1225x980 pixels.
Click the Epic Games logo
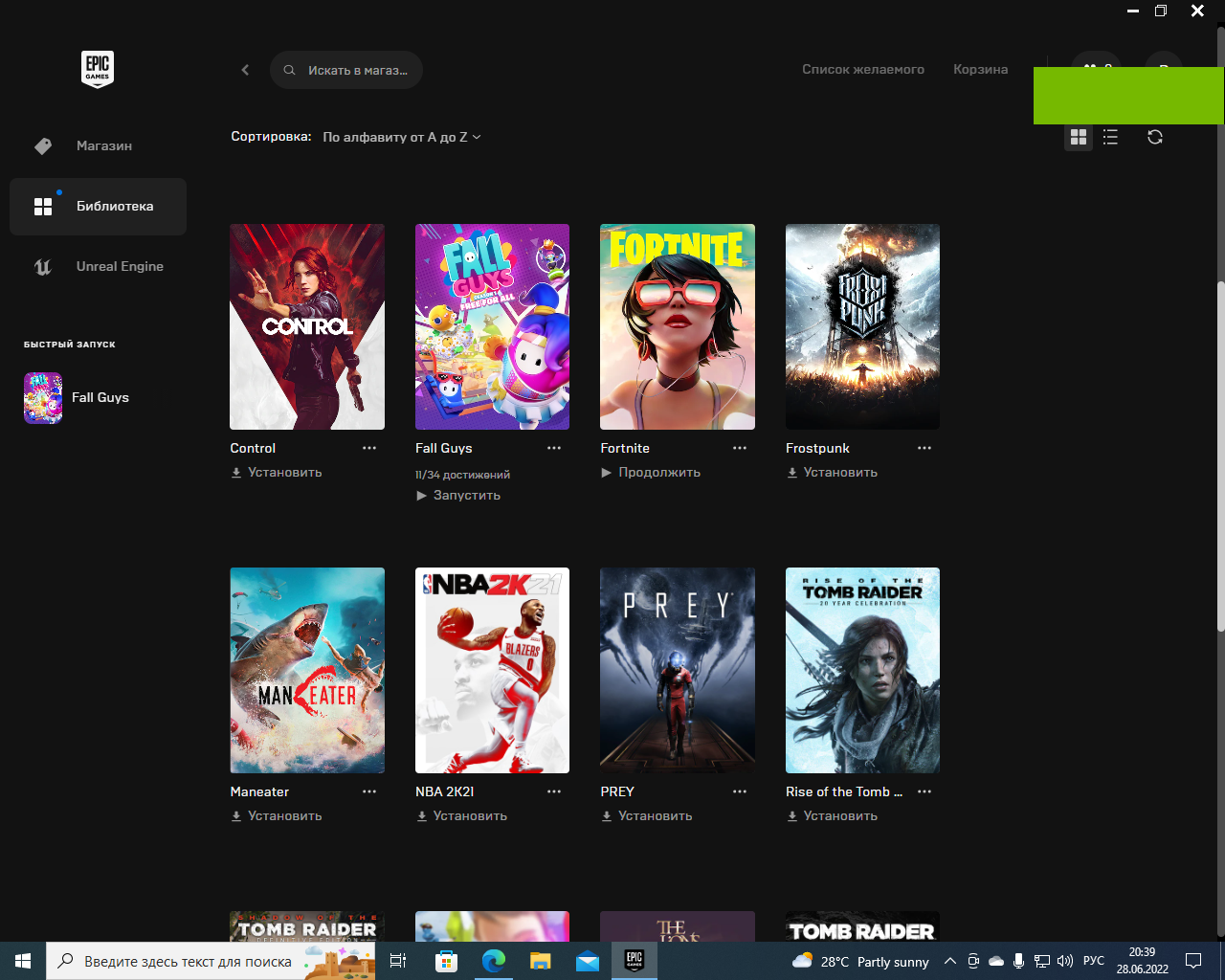tap(98, 69)
